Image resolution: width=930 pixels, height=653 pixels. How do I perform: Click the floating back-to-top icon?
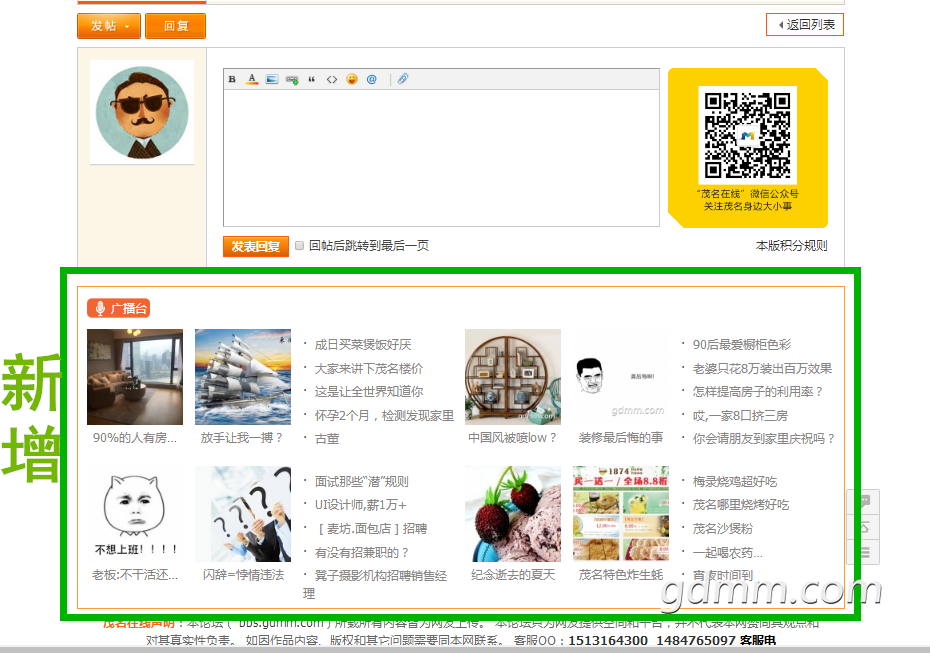tap(865, 527)
